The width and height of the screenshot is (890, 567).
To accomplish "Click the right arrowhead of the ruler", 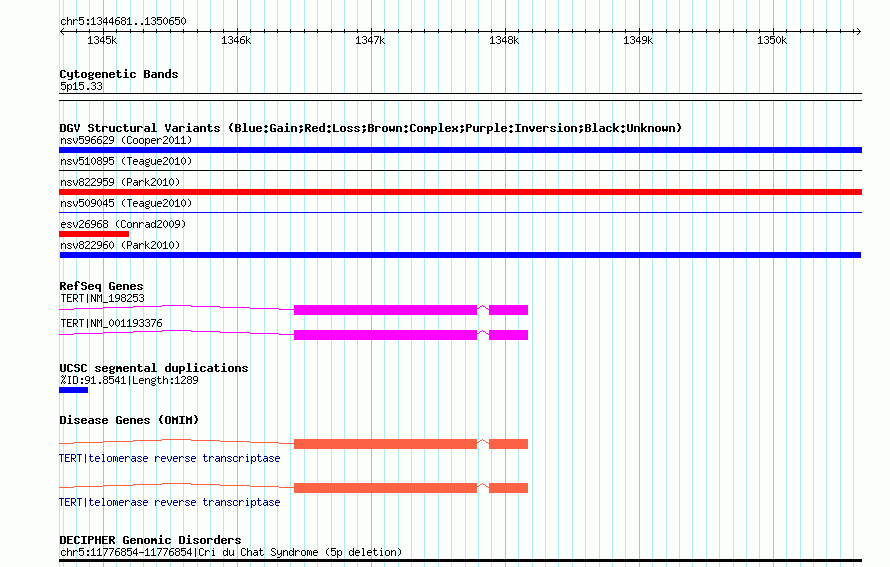I will tap(858, 31).
